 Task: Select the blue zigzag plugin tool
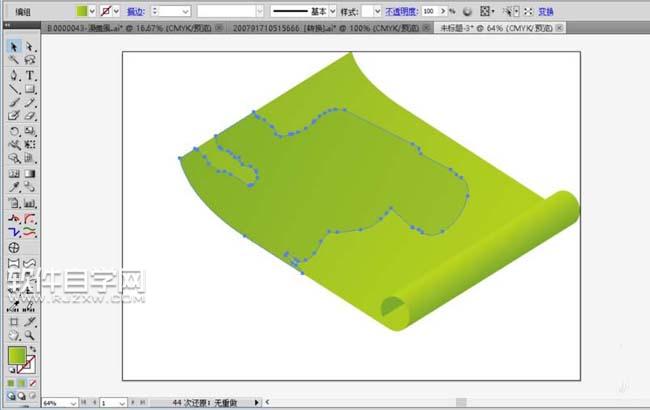point(14,232)
